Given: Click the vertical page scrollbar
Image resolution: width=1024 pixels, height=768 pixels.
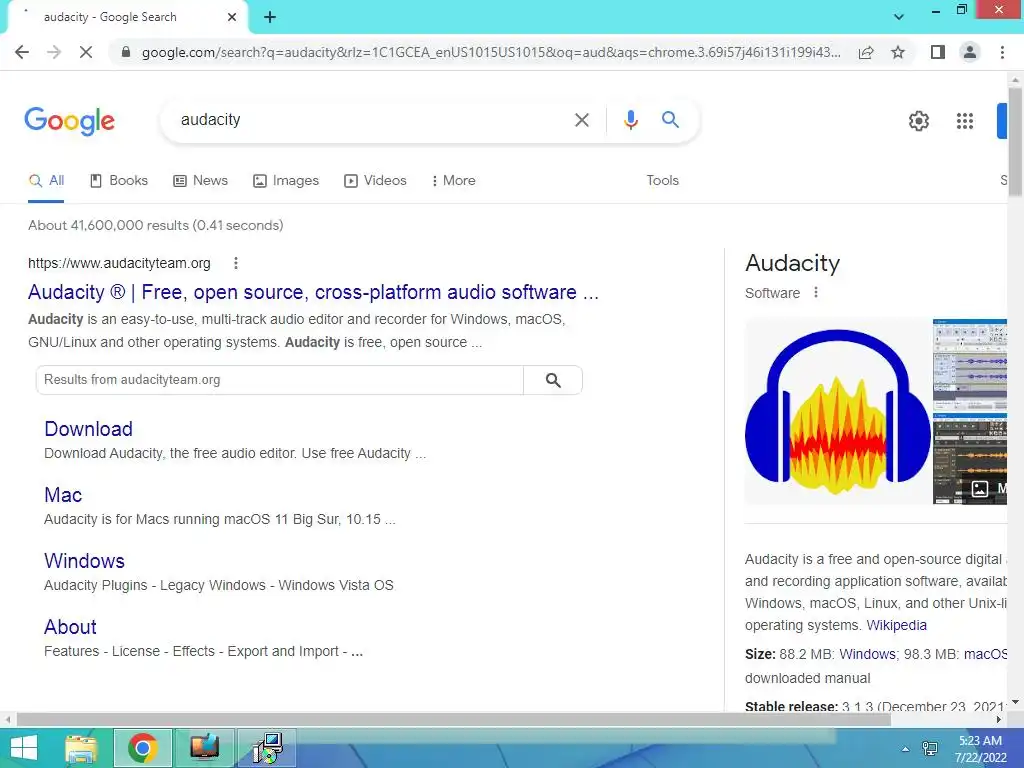Looking at the screenshot, I should [1015, 144].
